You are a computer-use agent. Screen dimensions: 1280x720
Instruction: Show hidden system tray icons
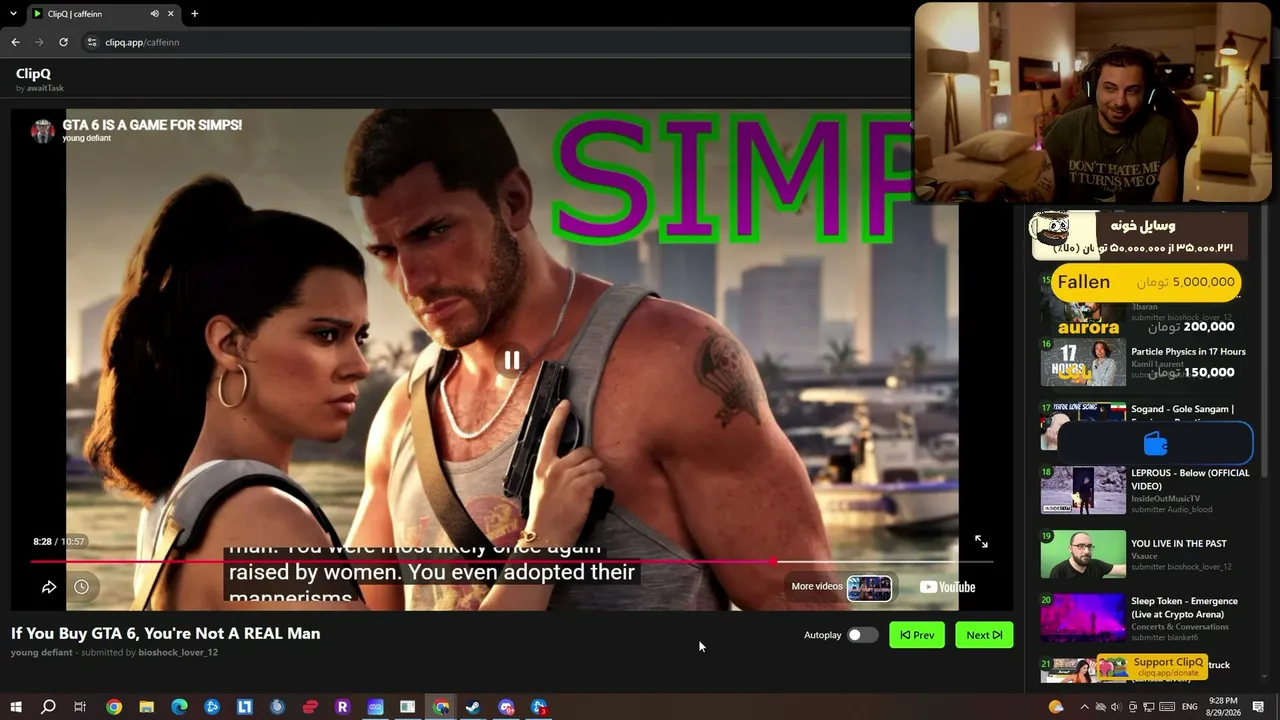coord(1084,707)
